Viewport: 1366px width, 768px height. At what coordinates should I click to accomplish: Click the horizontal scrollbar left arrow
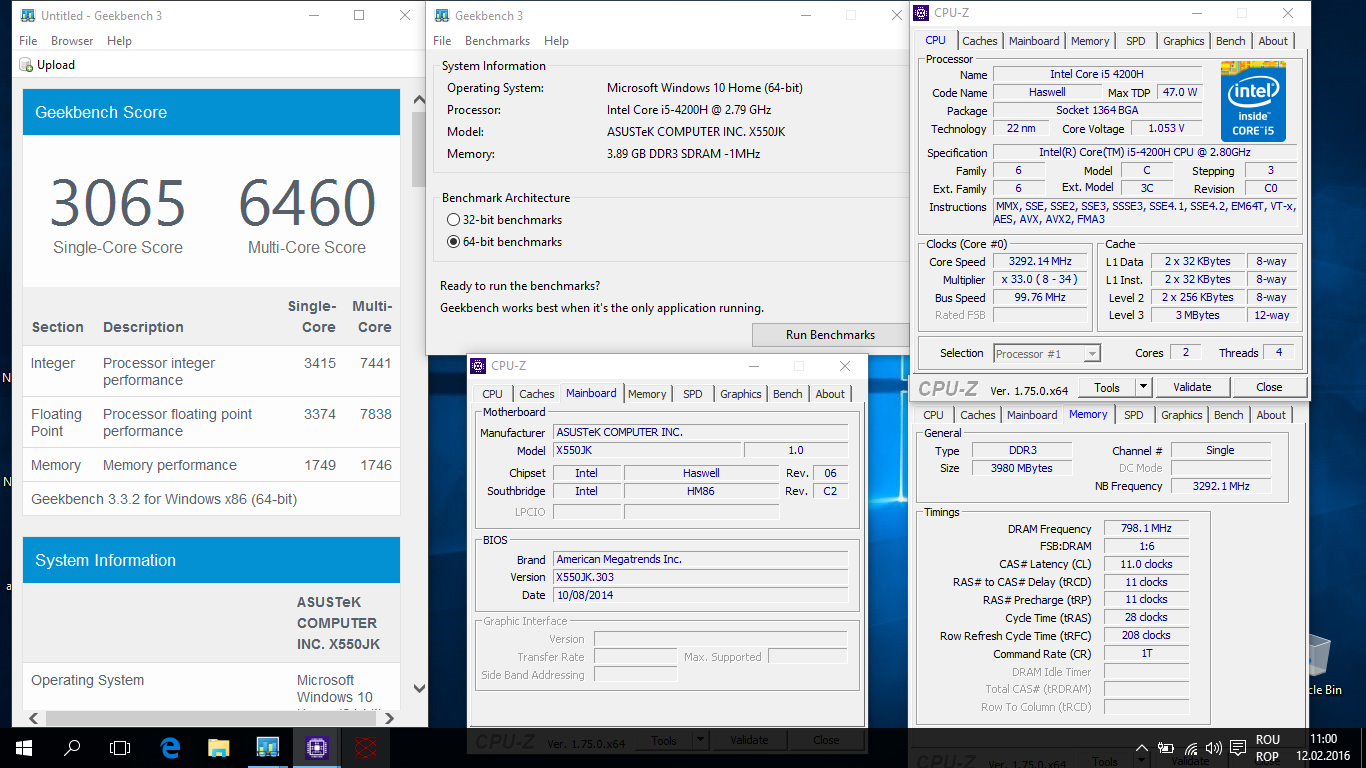point(33,718)
